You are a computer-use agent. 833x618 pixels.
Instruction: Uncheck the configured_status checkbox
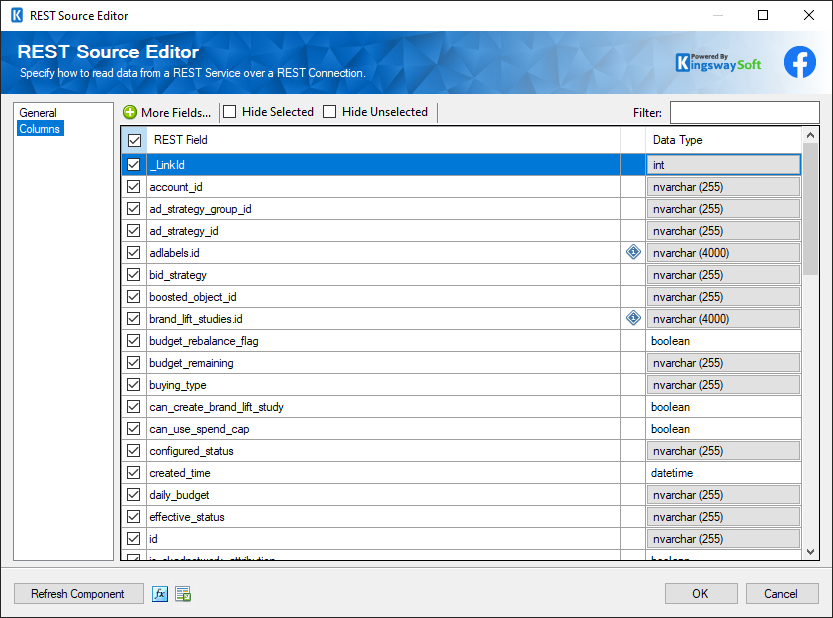133,451
